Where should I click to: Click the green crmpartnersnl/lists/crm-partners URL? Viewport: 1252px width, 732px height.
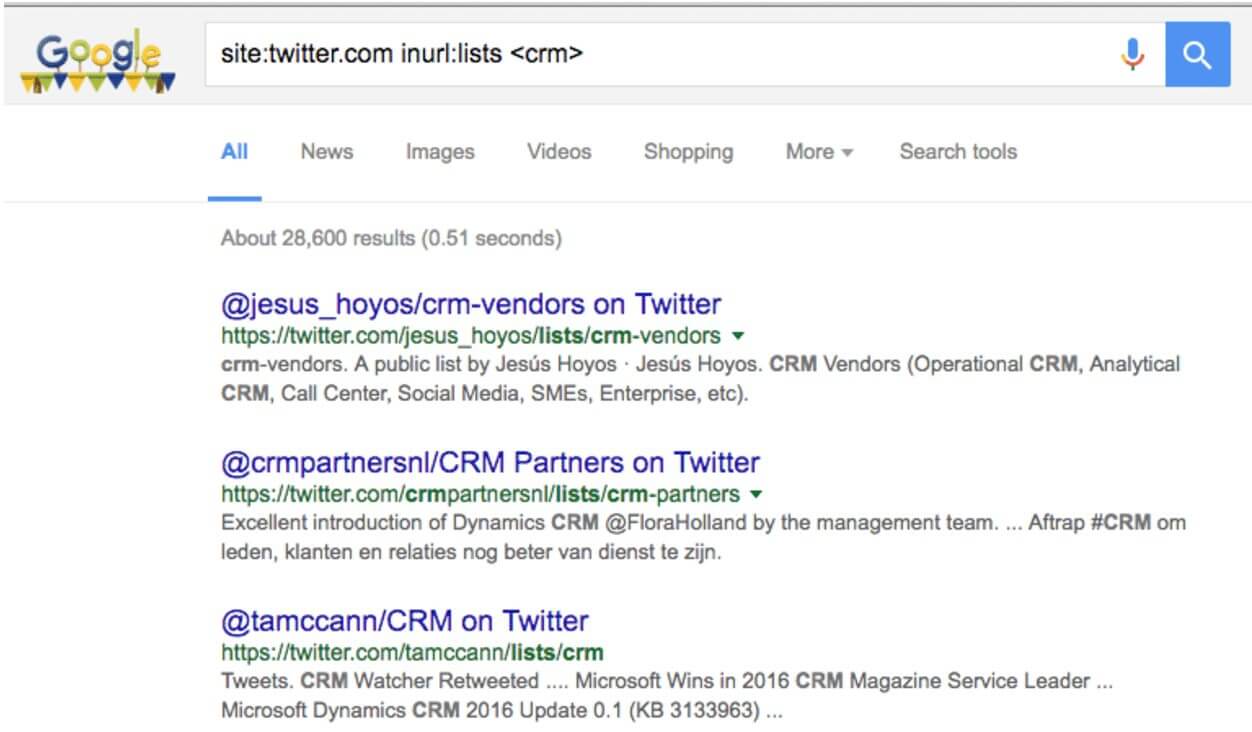(480, 494)
